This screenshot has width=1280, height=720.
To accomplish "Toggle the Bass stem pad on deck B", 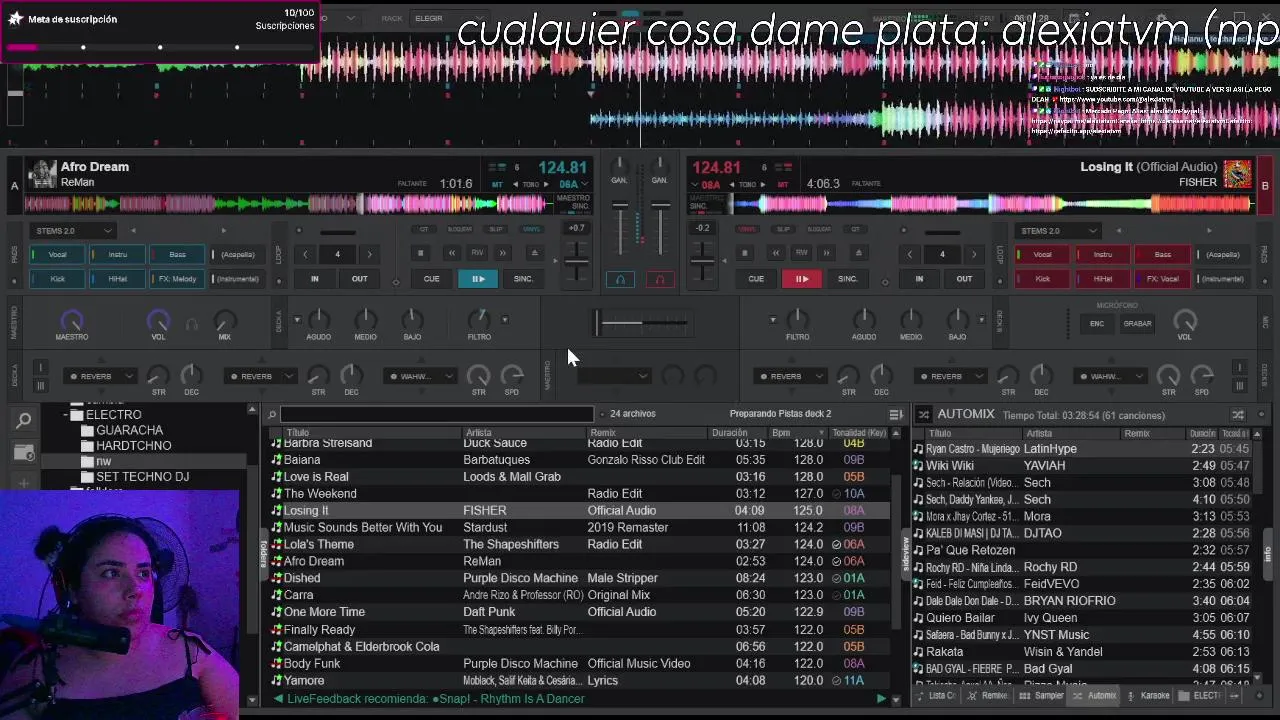I will coord(1162,254).
